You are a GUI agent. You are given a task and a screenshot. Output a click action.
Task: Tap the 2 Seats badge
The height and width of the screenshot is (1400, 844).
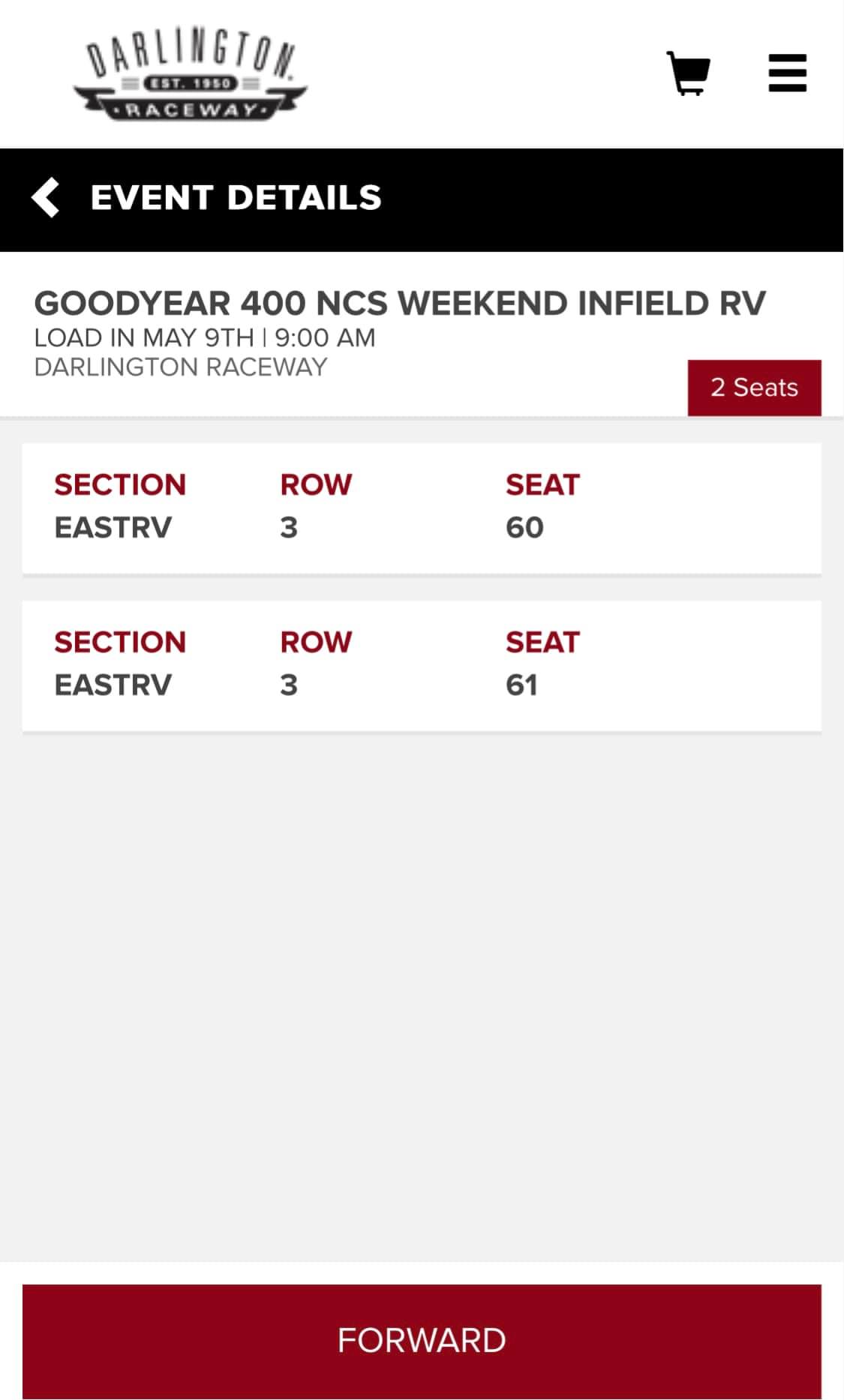pyautogui.click(x=754, y=388)
